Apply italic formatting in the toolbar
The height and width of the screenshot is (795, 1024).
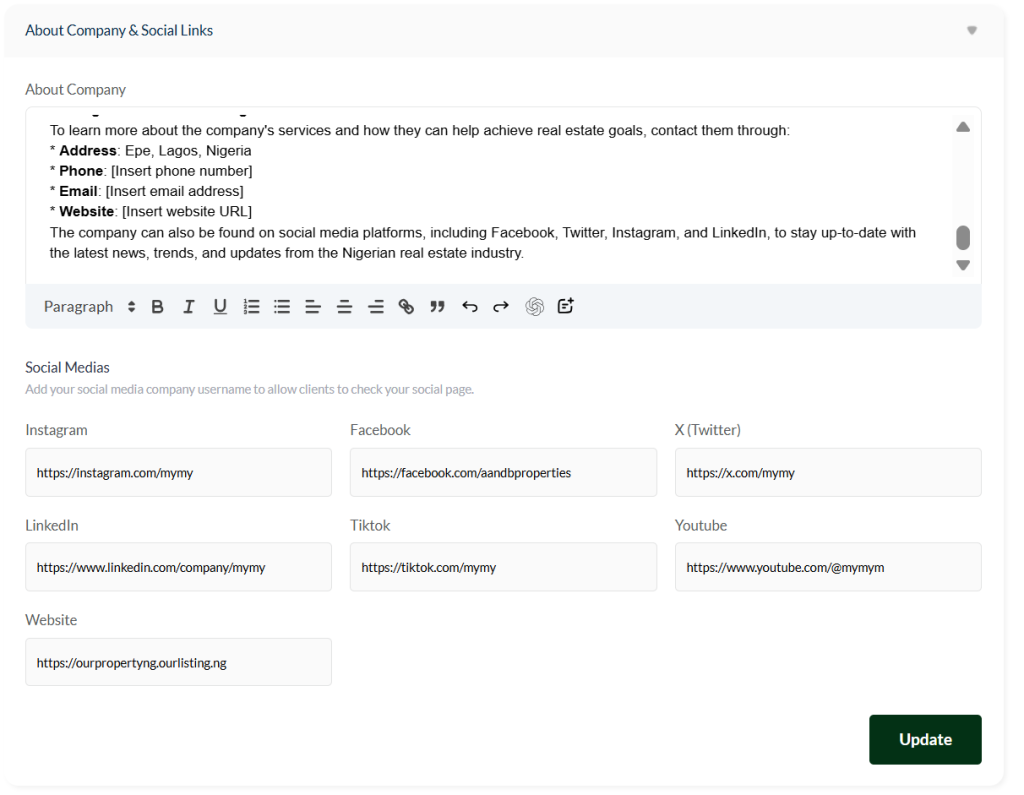(x=188, y=307)
